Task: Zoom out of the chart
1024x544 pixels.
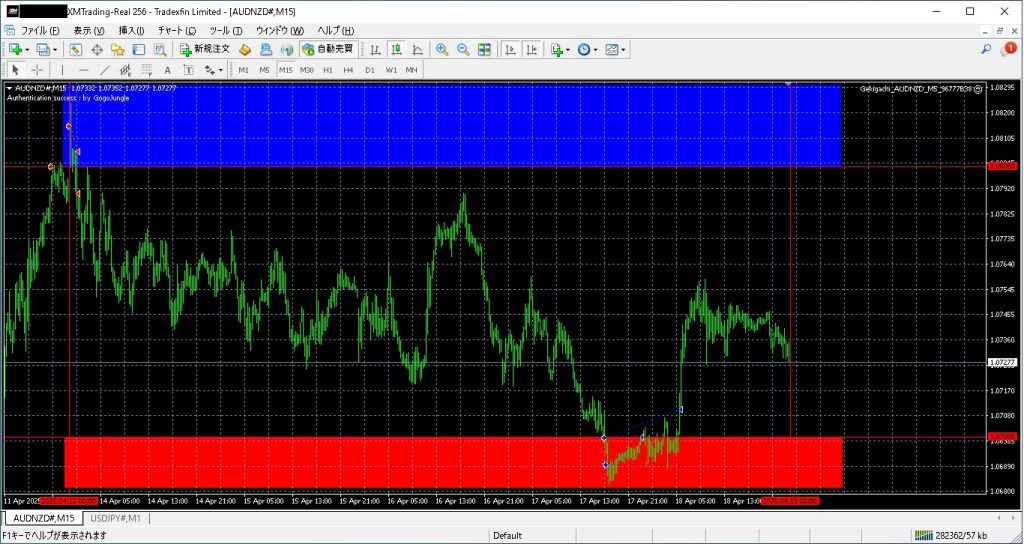Action: (463, 49)
